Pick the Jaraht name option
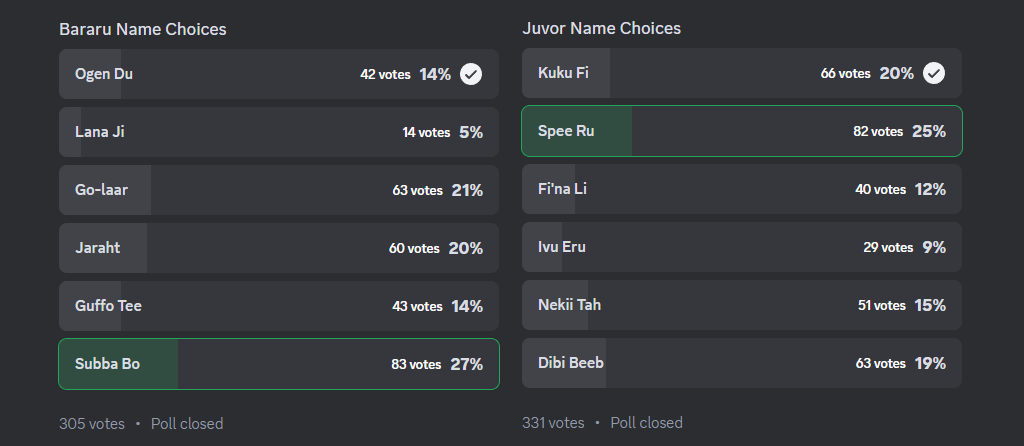1024x446 pixels. tap(279, 248)
